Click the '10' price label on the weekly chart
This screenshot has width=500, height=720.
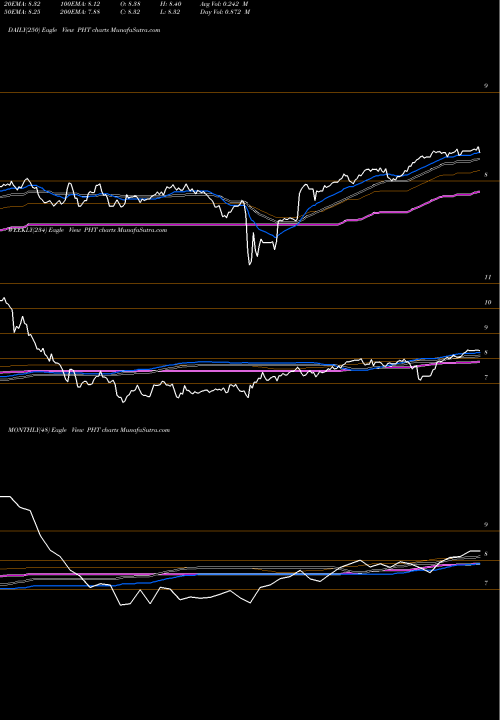coord(488,303)
